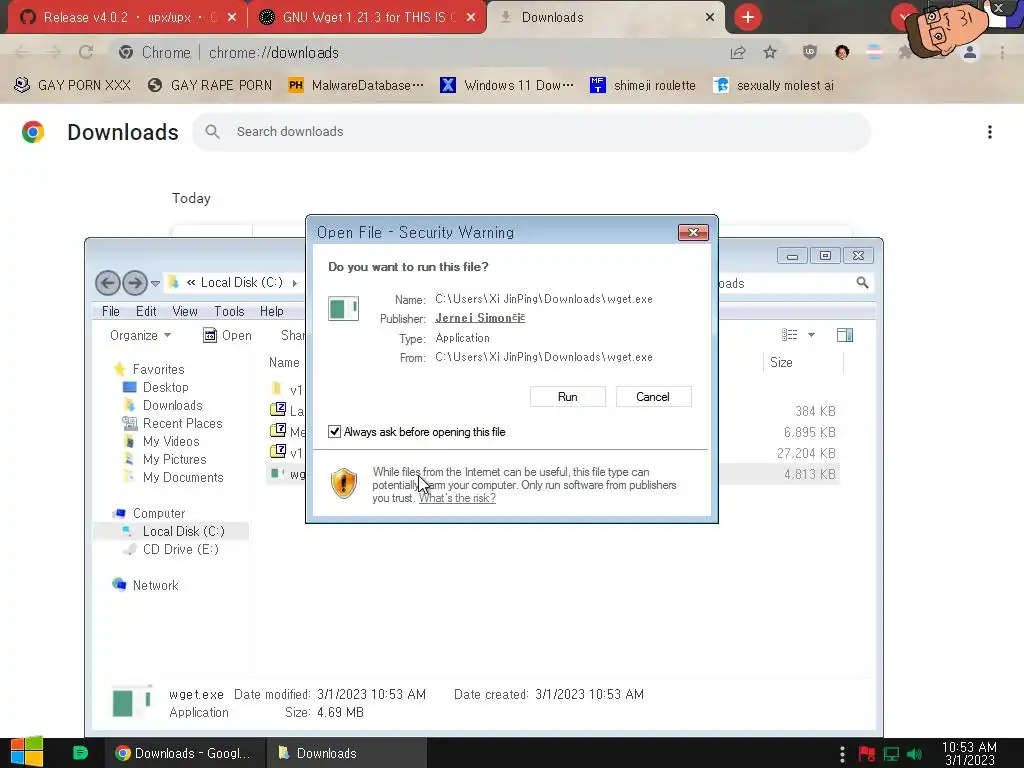This screenshot has height=768, width=1024.
Task: Bookmark this page with the star icon
Action: click(770, 52)
